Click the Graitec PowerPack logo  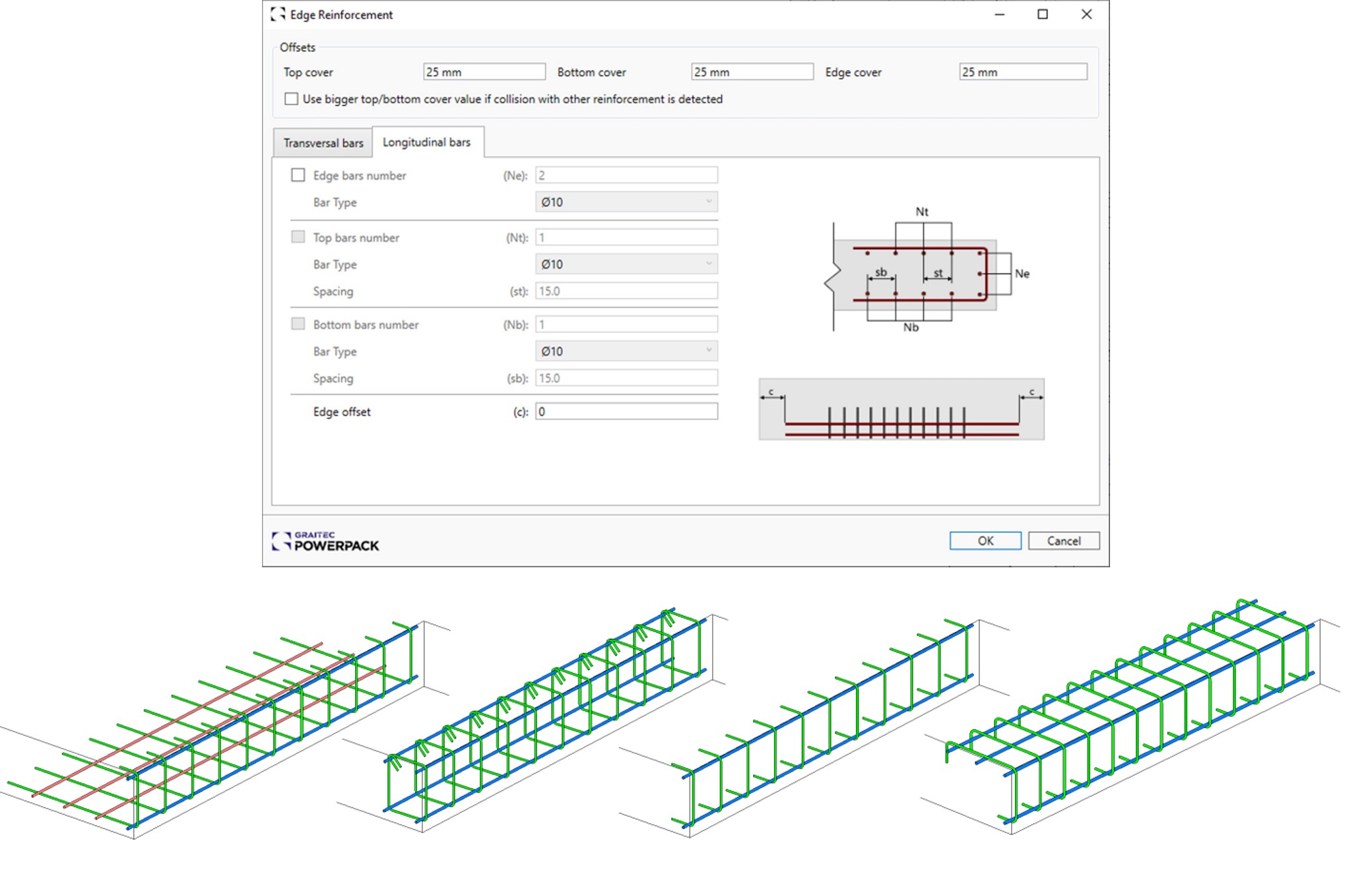point(325,541)
